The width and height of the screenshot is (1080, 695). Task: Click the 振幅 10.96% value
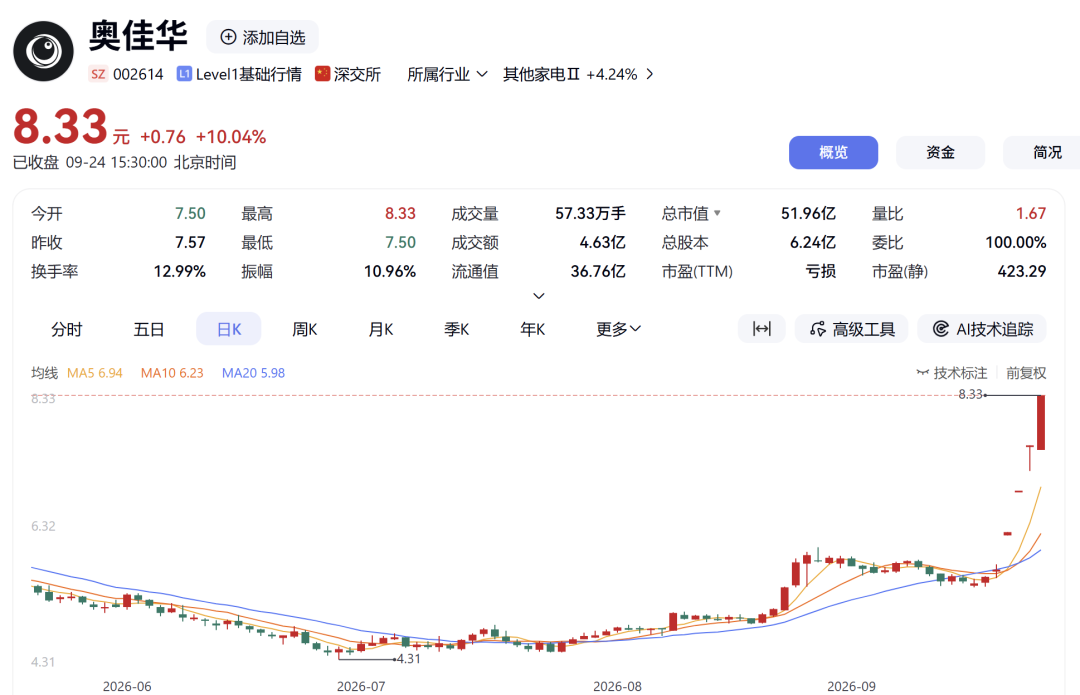[390, 271]
